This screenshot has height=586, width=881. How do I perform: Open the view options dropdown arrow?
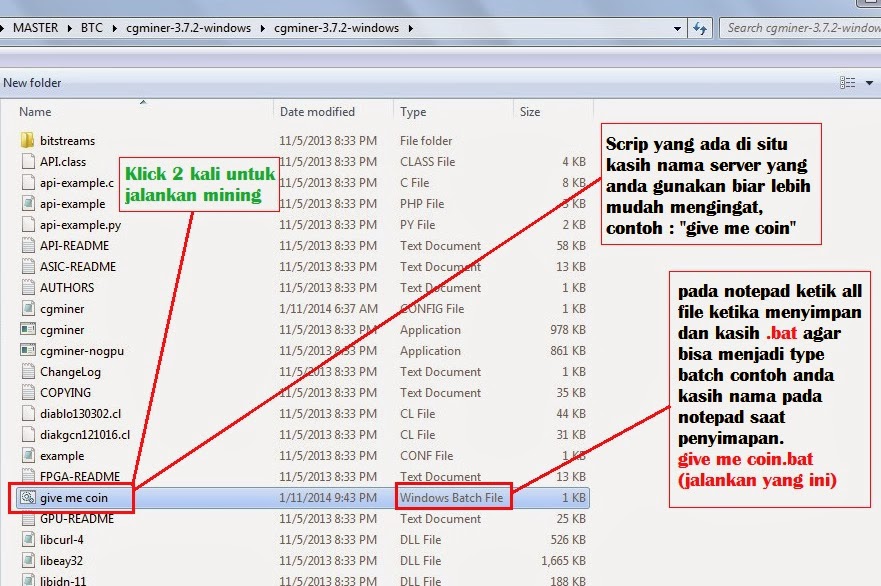(x=869, y=83)
